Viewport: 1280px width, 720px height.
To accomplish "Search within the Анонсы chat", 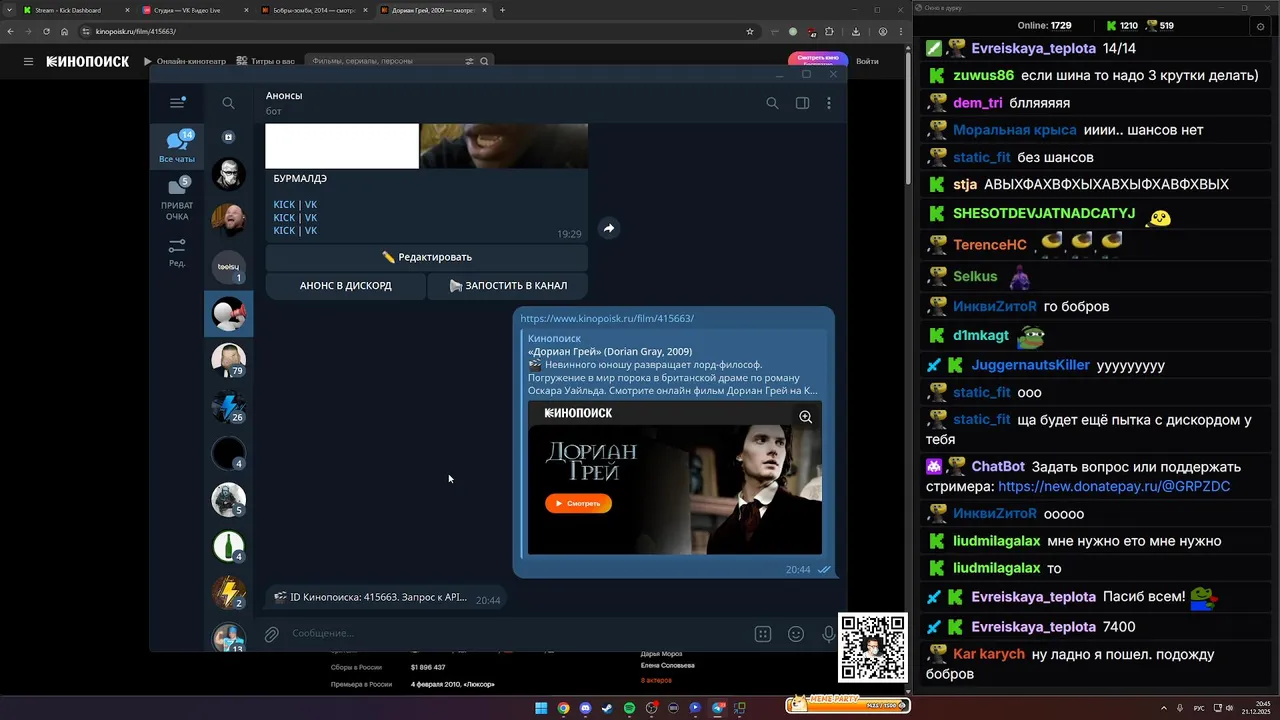I will 772,103.
